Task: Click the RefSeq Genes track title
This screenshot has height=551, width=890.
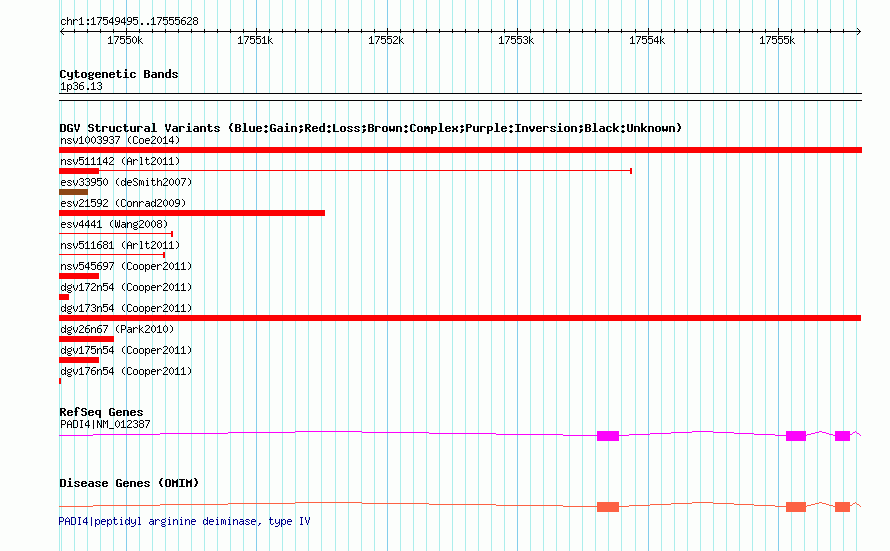Action: 101,412
